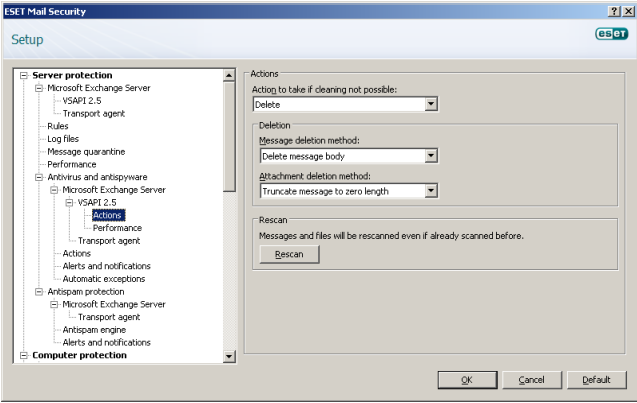Open 'Action to take if cleaning not possible' dropdown
The image size is (637, 403).
[431, 104]
